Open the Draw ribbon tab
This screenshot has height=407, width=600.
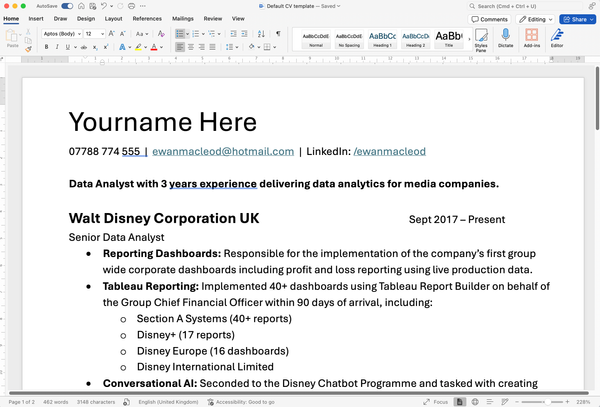[x=60, y=19]
